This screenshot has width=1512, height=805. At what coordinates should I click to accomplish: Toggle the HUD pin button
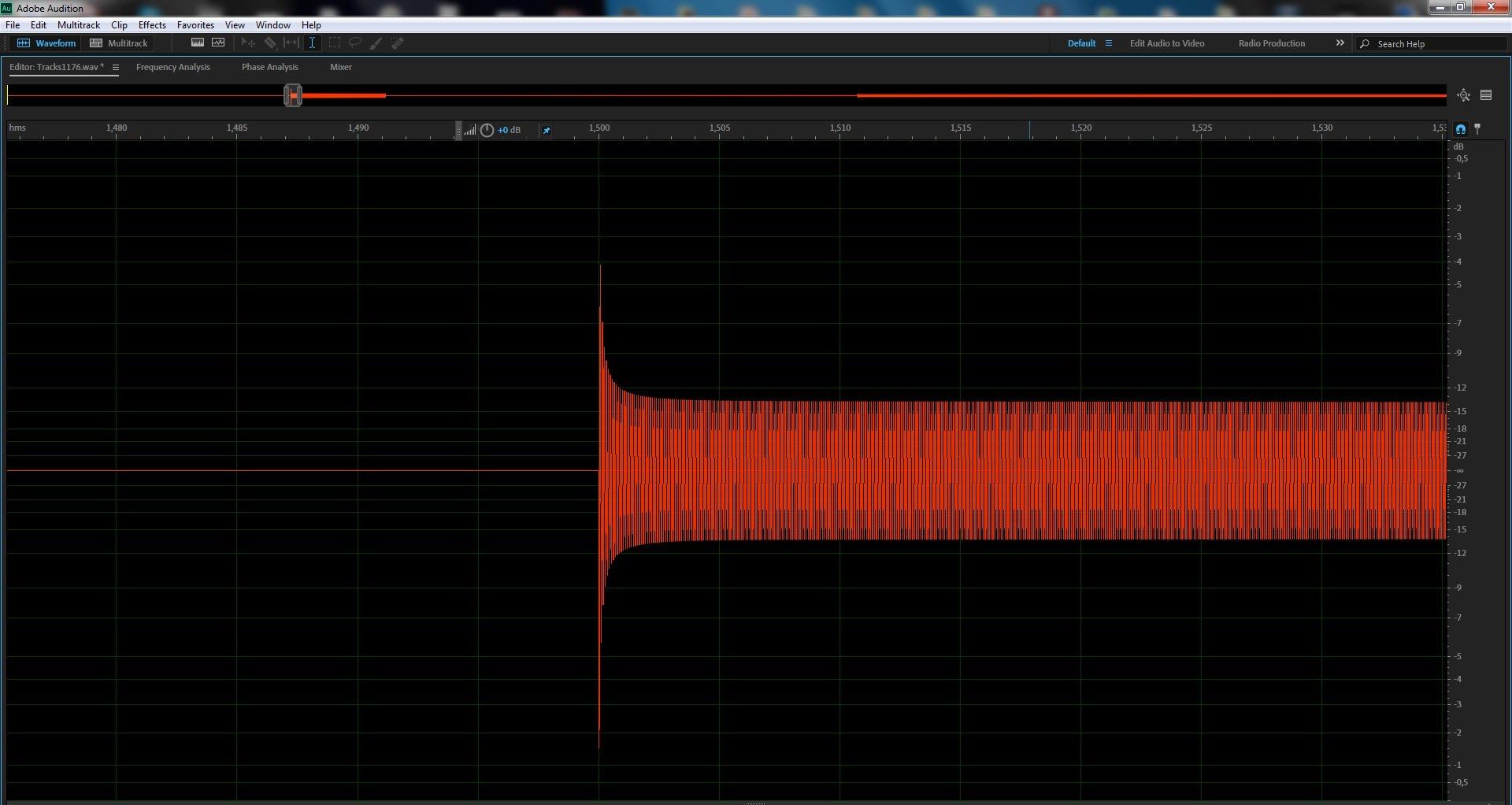(x=547, y=130)
